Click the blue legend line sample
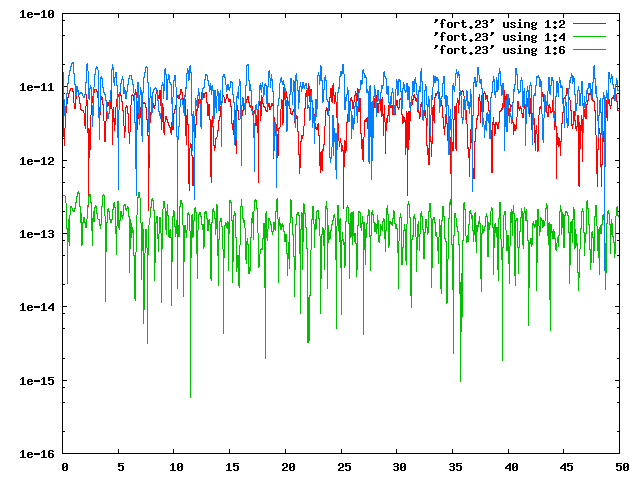Image resolution: width=640 pixels, height=480 pixels. pos(589,50)
